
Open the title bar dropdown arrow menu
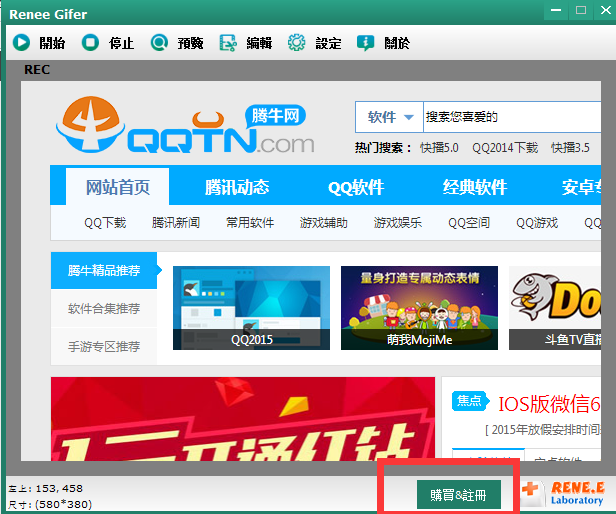pos(549,10)
